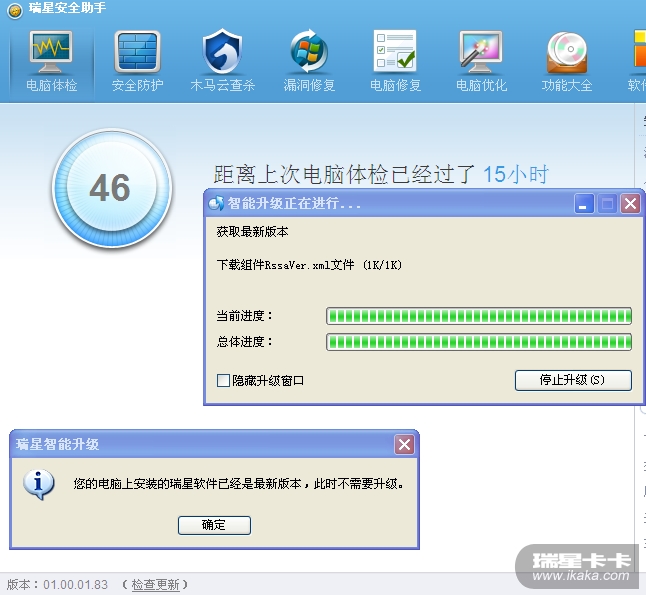This screenshot has height=595, width=646.
Task: Open the 功能大全 disc box icon
Action: point(567,52)
